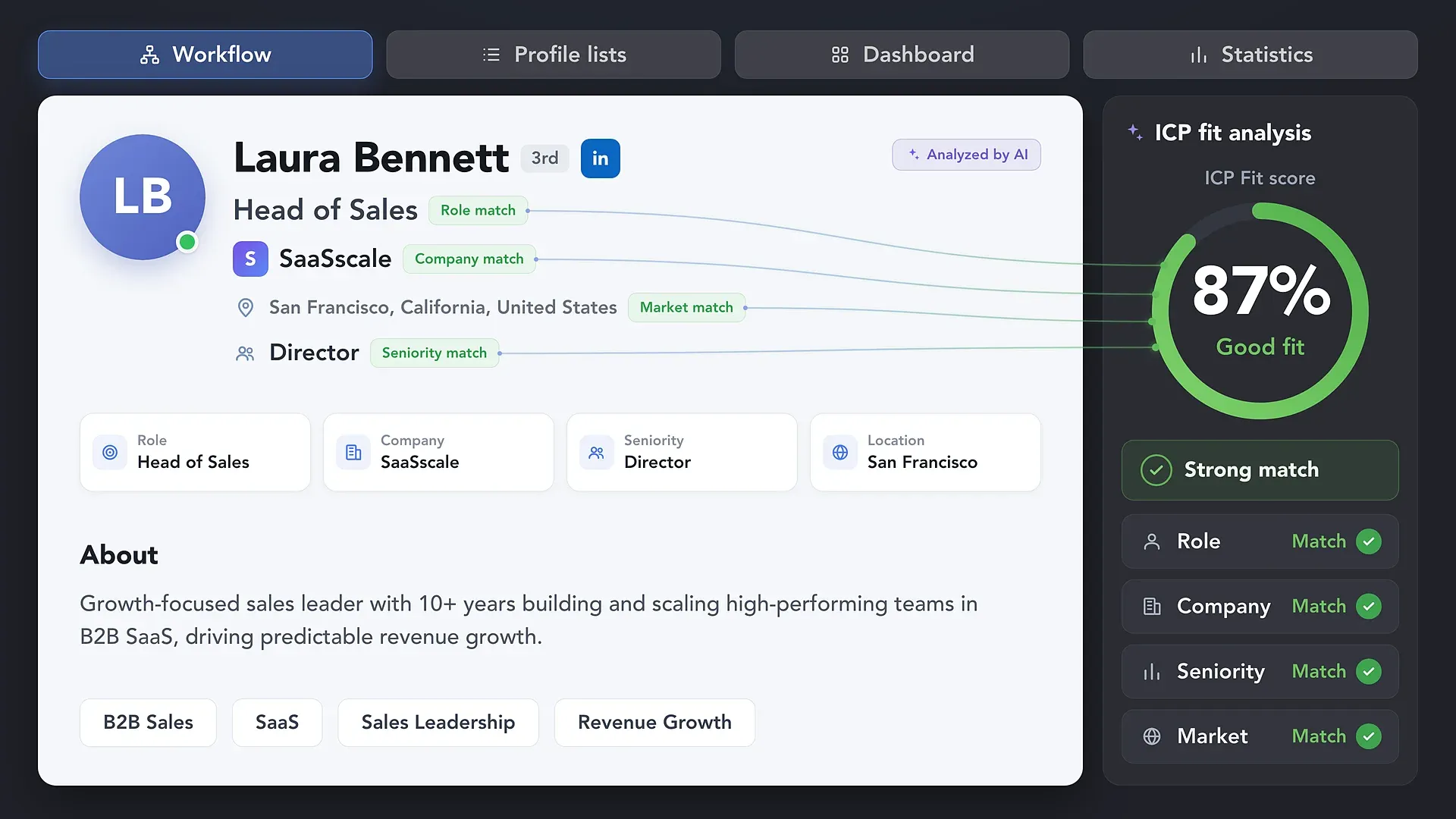Click the grid icon on Dashboard tab
This screenshot has width=1456, height=819.
(840, 55)
